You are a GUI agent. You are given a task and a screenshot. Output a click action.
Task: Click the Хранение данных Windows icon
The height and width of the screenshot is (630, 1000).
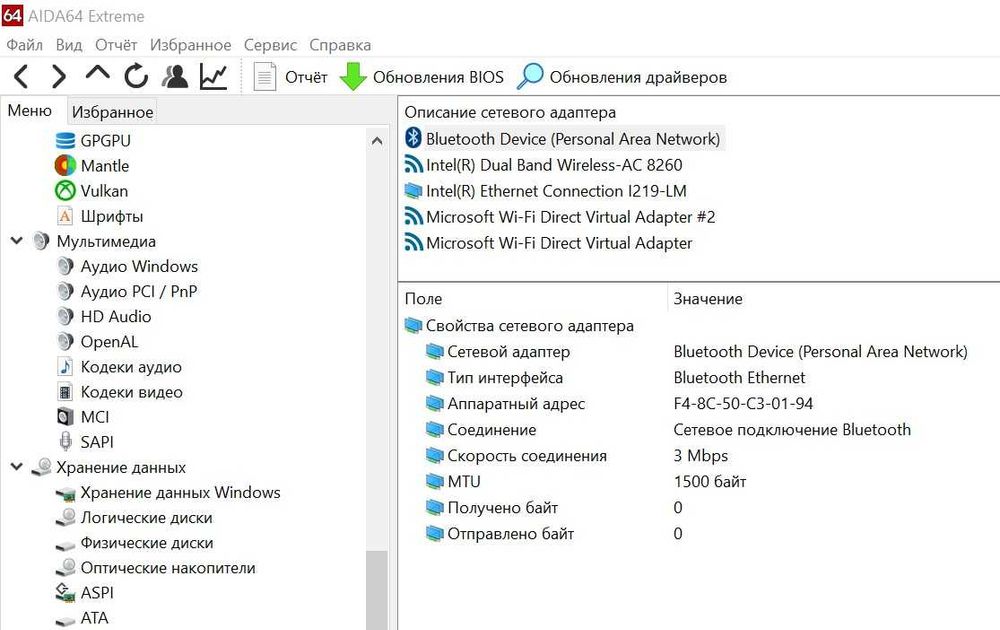(65, 493)
